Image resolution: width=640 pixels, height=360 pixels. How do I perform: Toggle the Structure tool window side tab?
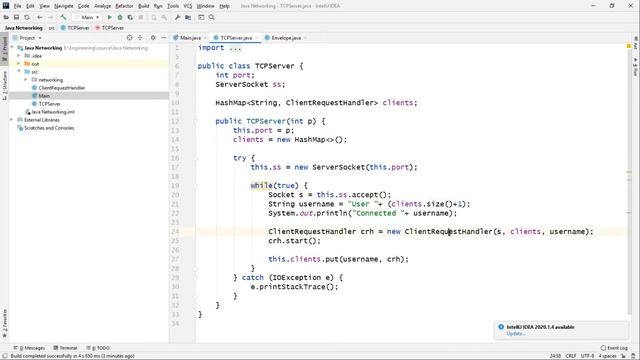coord(4,85)
